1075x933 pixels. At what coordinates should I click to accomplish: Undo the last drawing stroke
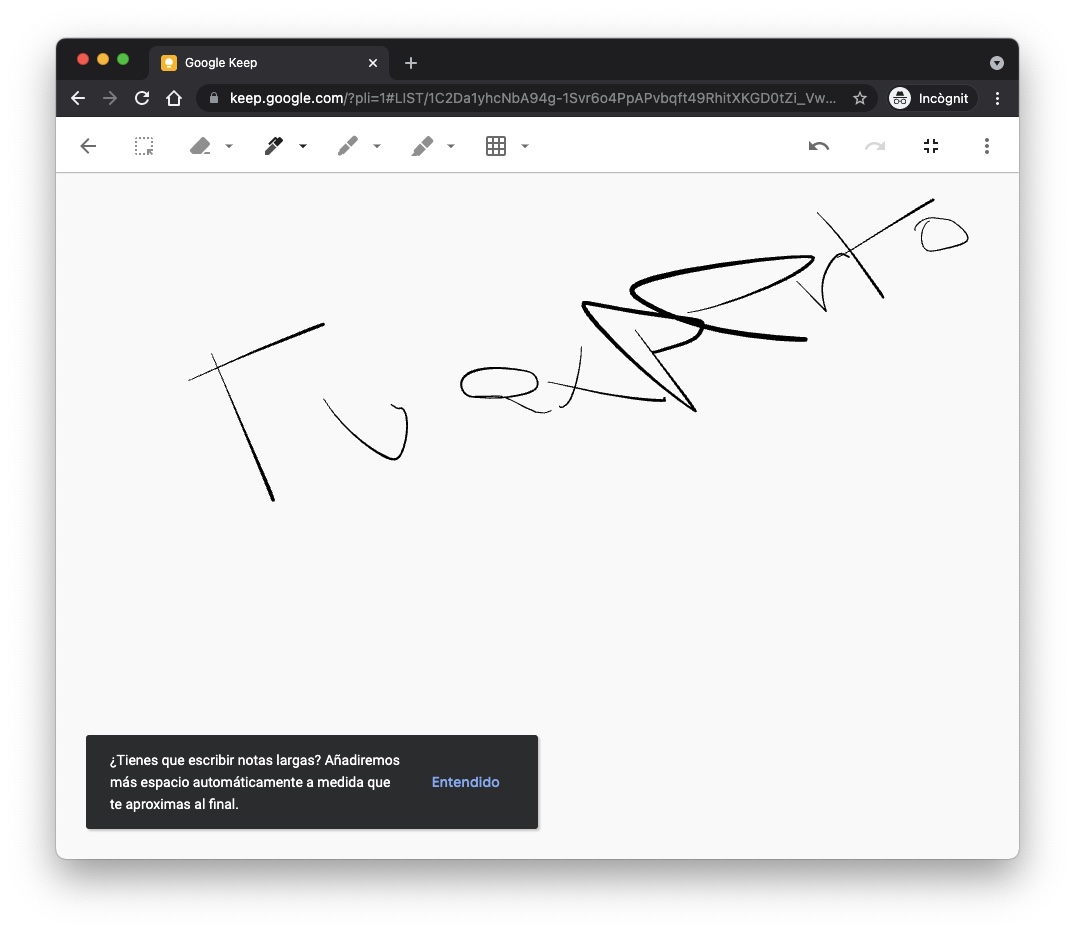pyautogui.click(x=819, y=146)
